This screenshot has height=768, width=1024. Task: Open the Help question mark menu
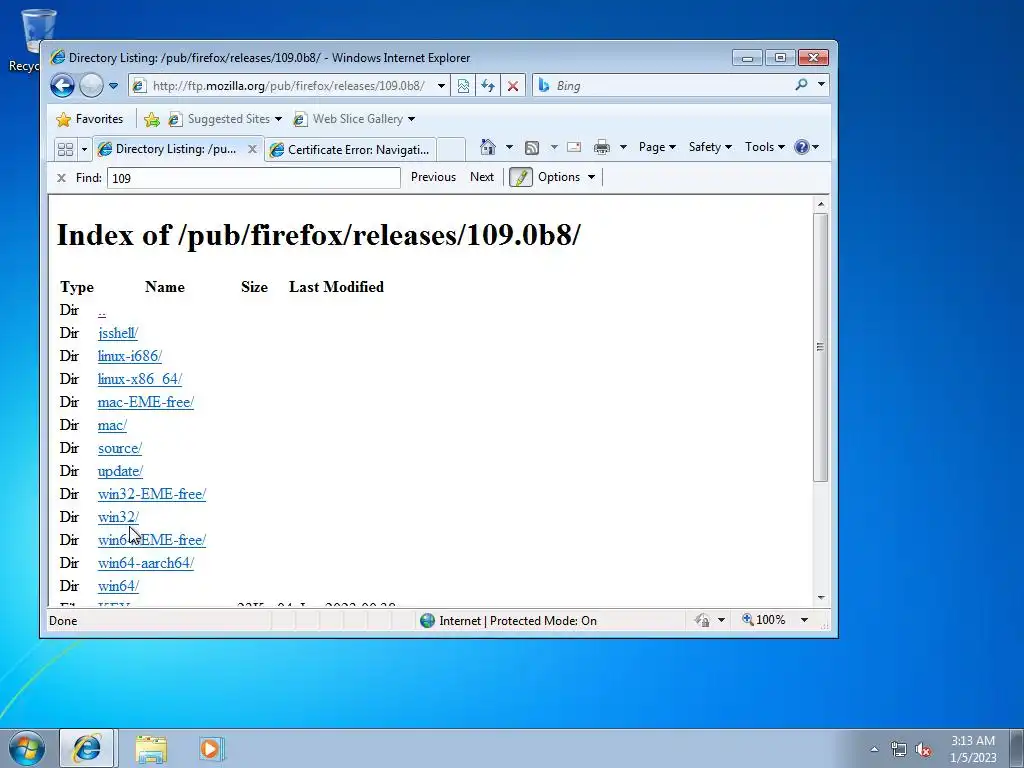[x=807, y=147]
